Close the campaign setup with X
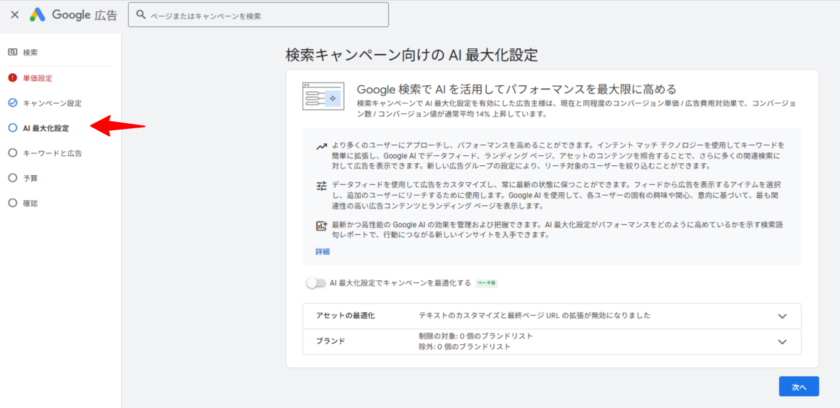840x408 pixels. click(13, 15)
